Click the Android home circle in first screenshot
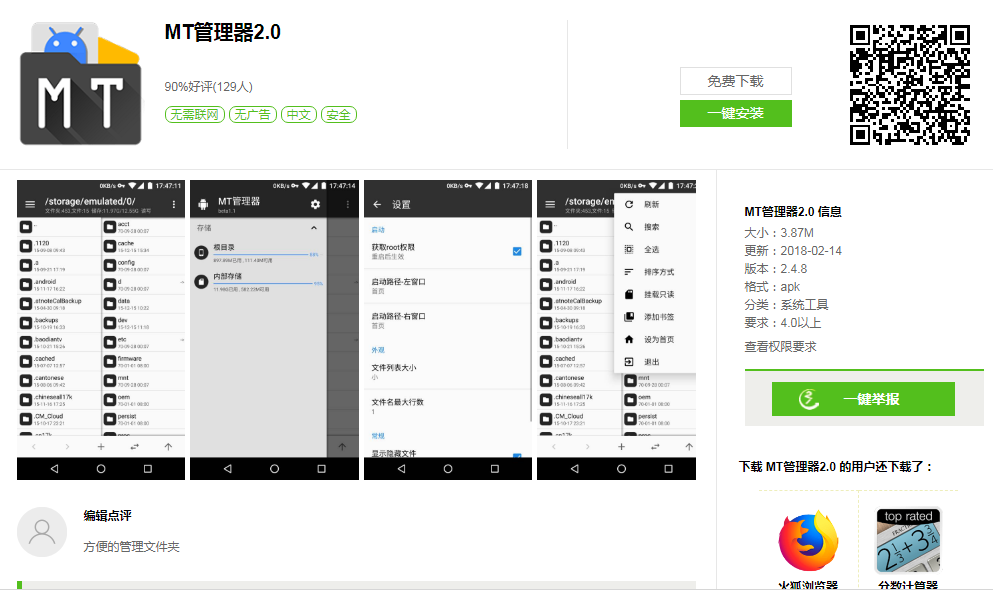Viewport: 993px width, 590px height. click(x=101, y=469)
